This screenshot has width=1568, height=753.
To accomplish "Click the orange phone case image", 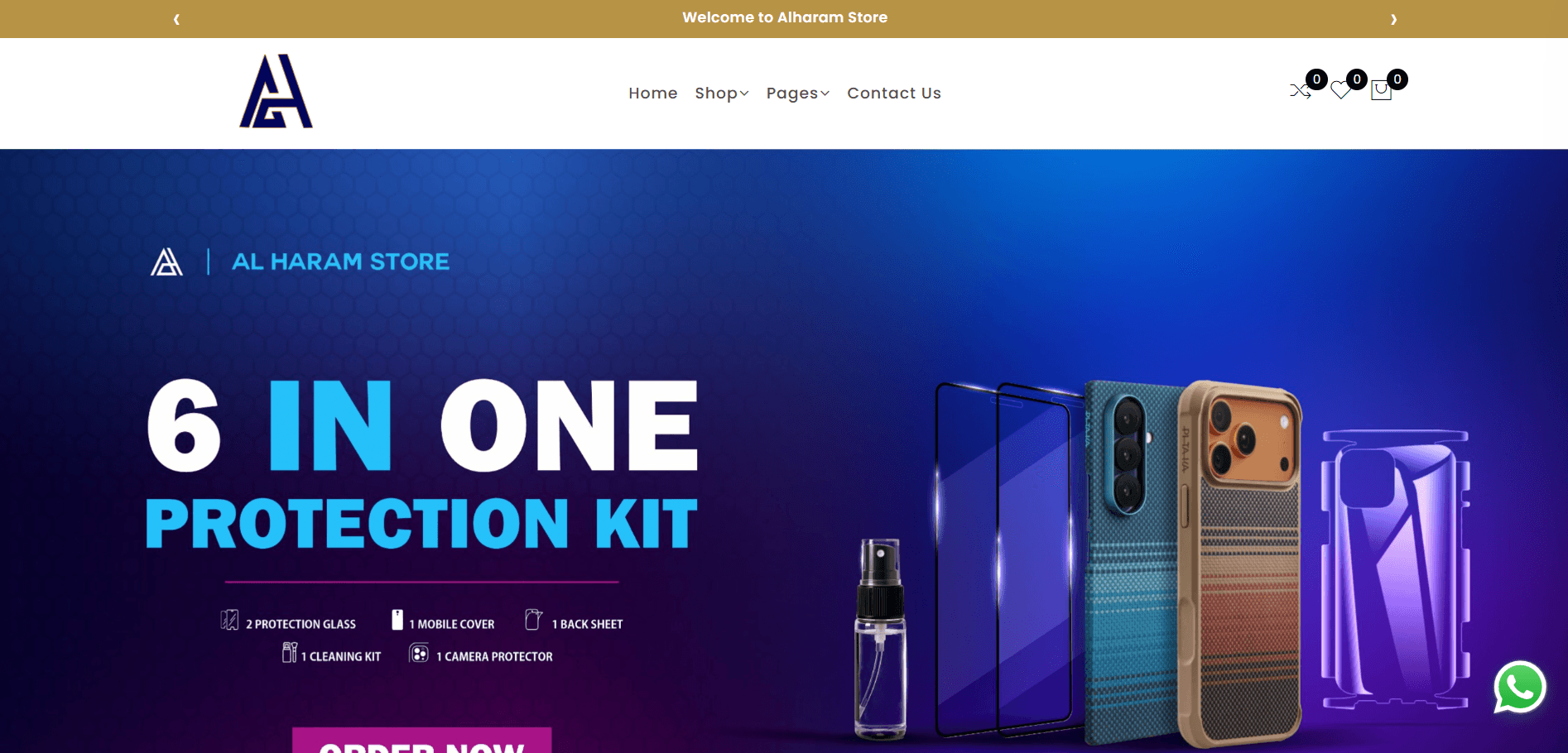I will 1240,563.
